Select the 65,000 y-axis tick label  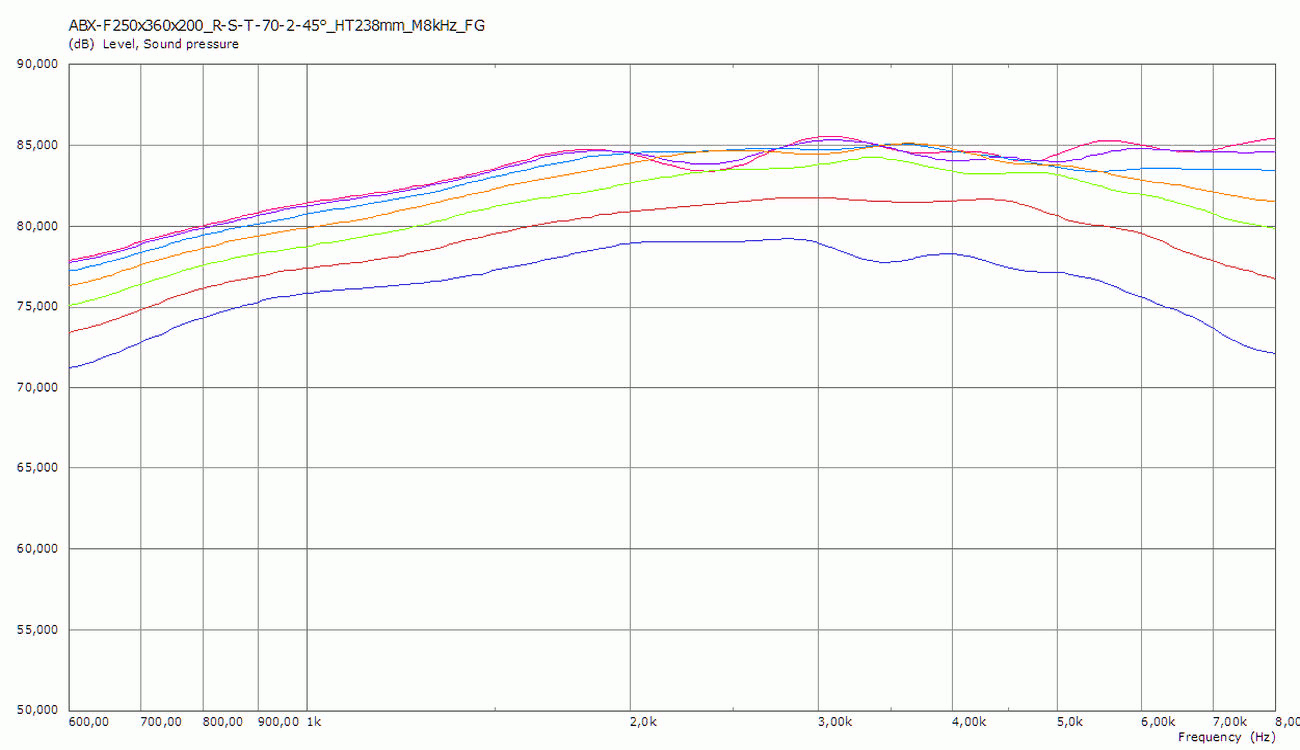point(38,468)
